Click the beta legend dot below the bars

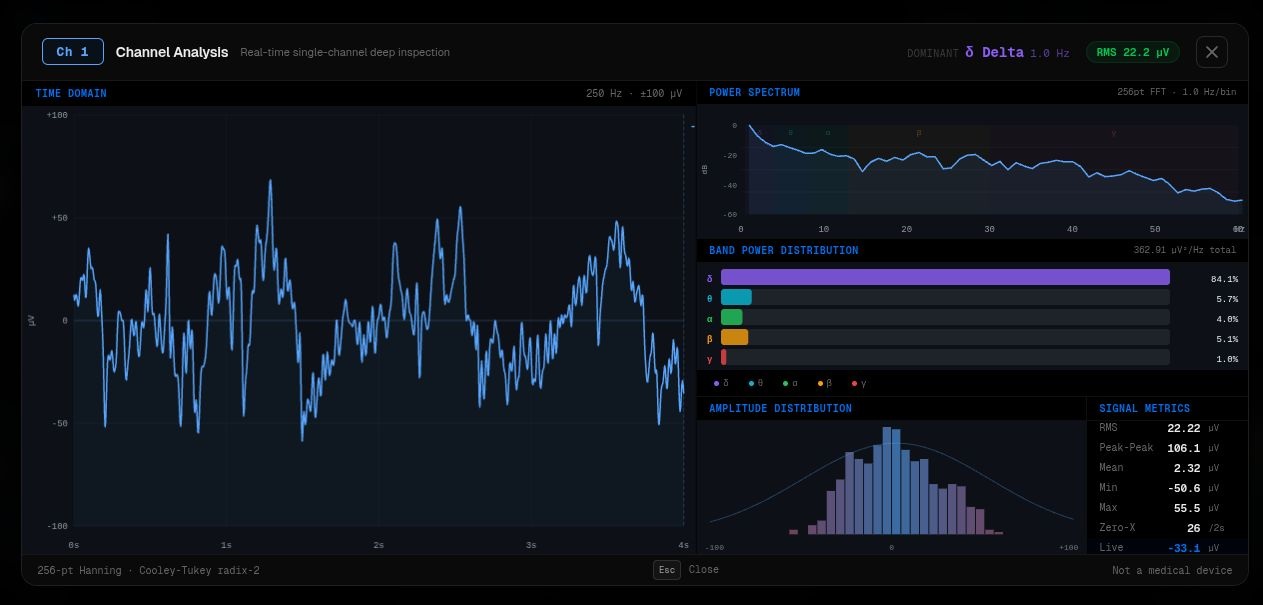(x=820, y=383)
